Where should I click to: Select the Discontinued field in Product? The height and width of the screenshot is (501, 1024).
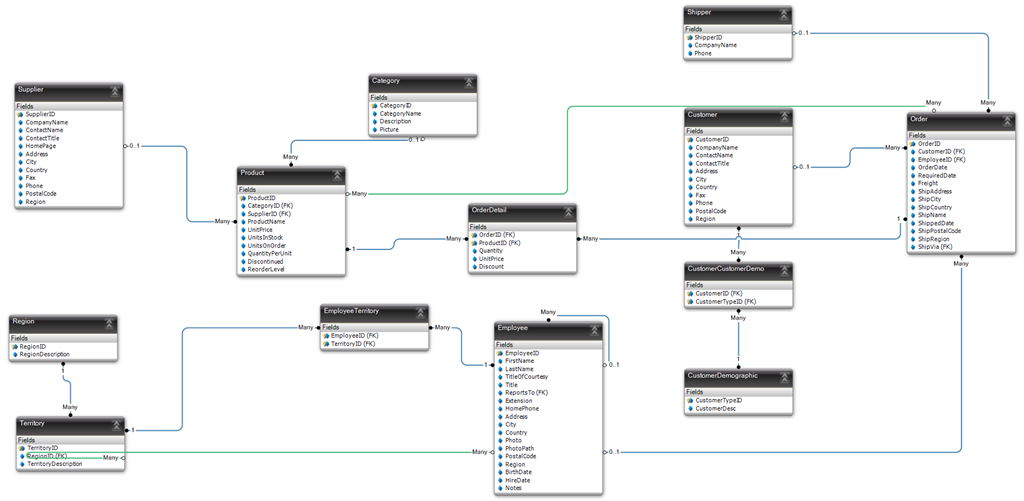(265, 261)
